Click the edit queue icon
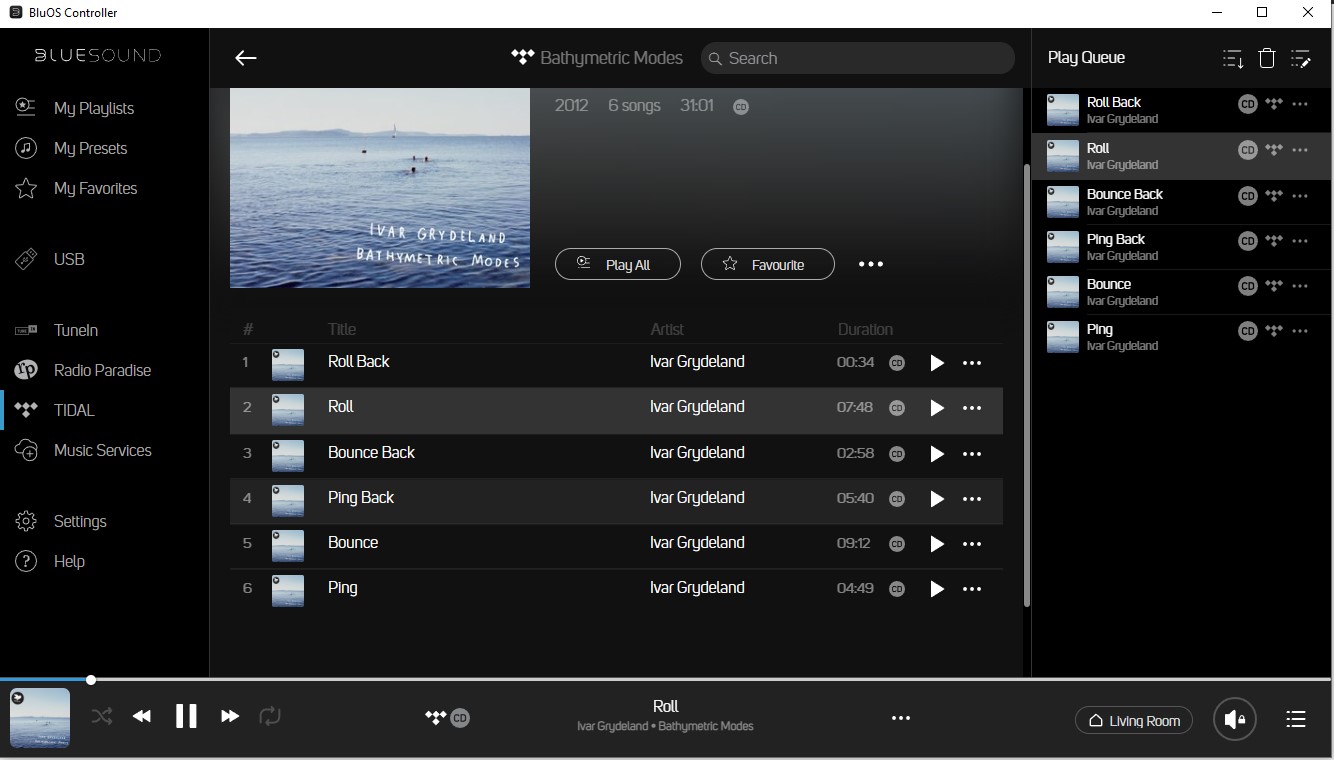The height and width of the screenshot is (760, 1334). 1301,59
